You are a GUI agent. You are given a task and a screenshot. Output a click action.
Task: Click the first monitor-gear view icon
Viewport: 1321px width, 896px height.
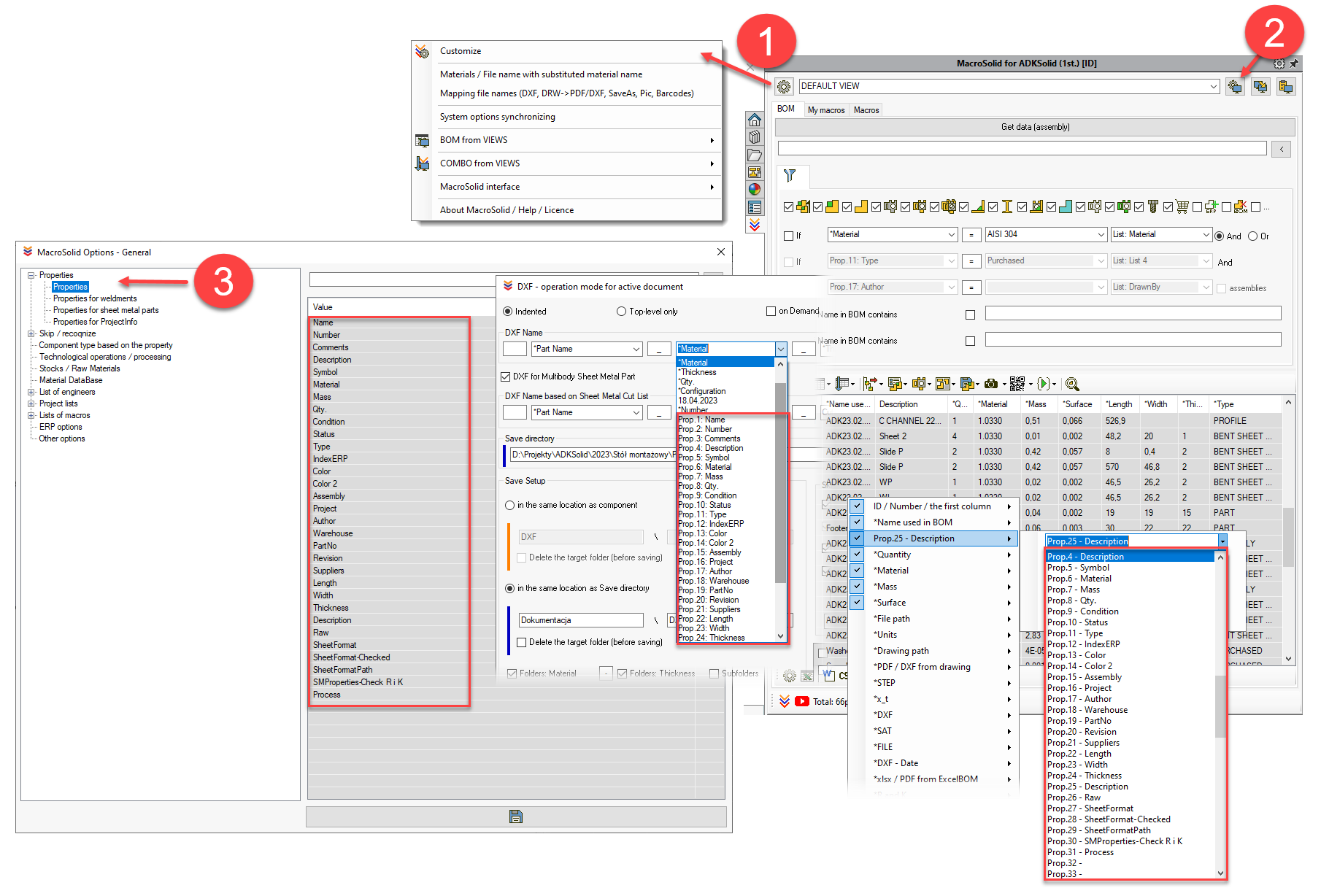coord(1235,87)
